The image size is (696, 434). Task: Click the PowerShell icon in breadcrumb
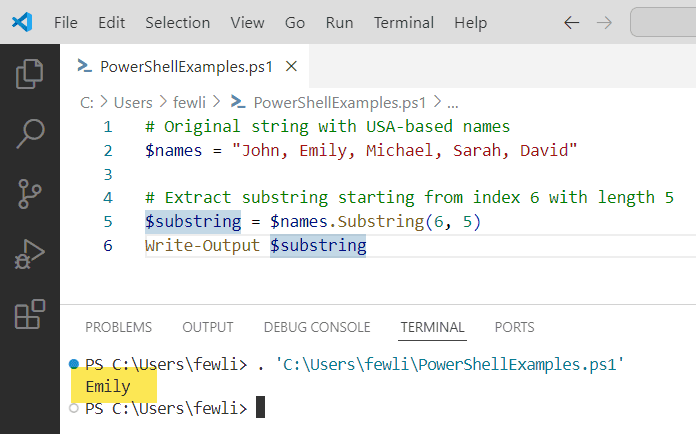238,102
